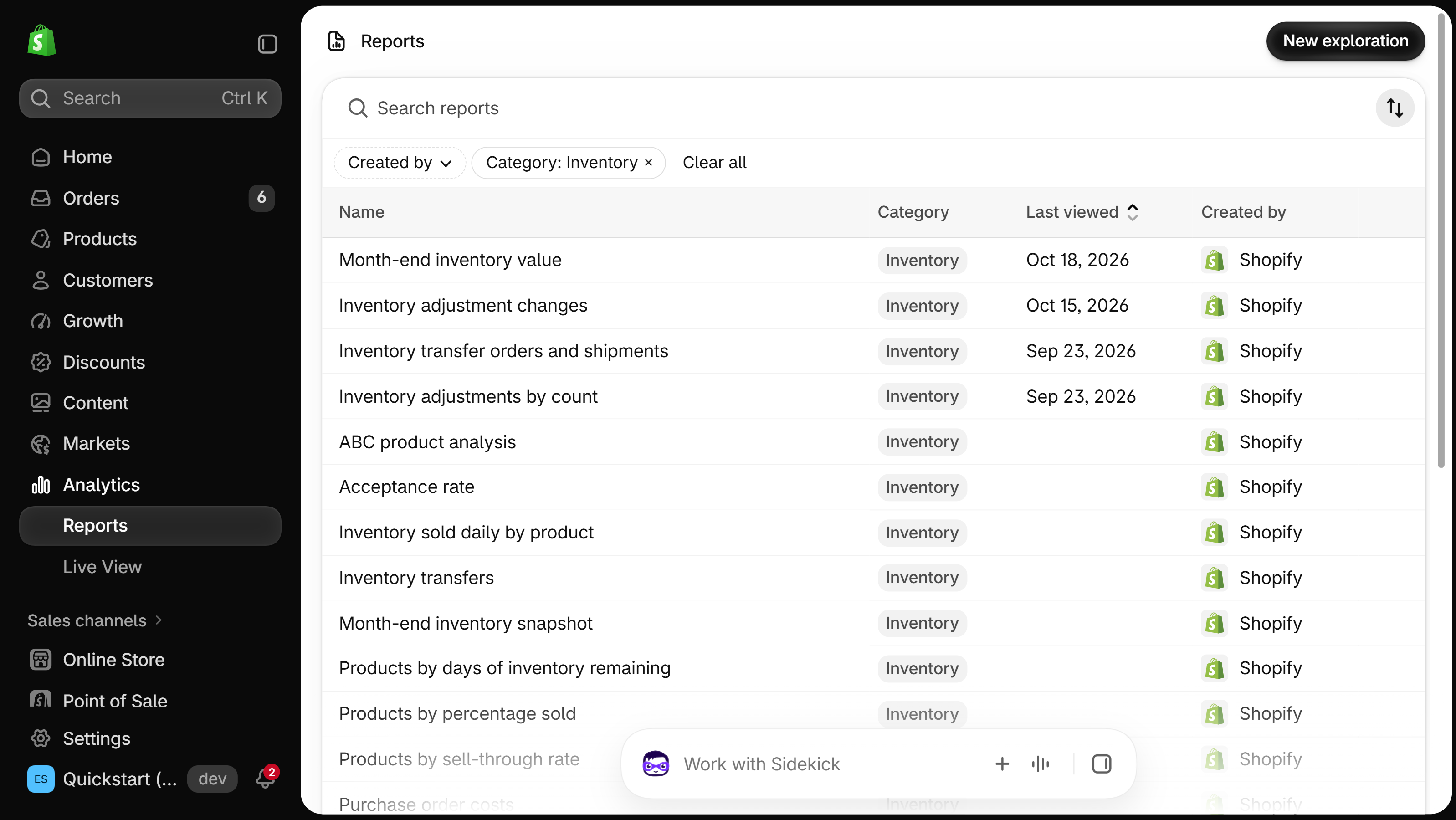Click the Orders count badge 6
The height and width of the screenshot is (820, 1456).
click(261, 198)
